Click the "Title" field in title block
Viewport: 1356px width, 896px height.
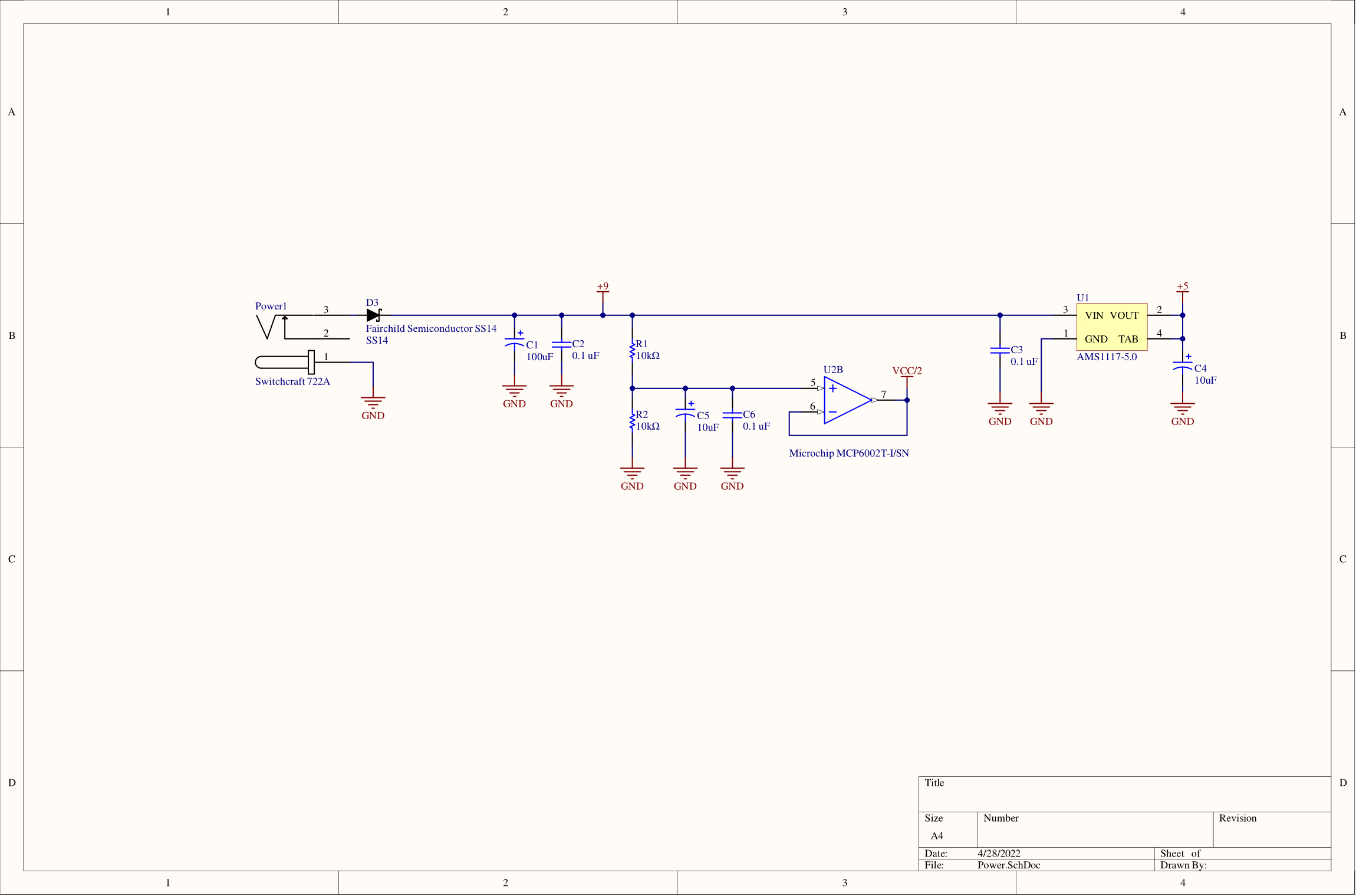[1124, 795]
